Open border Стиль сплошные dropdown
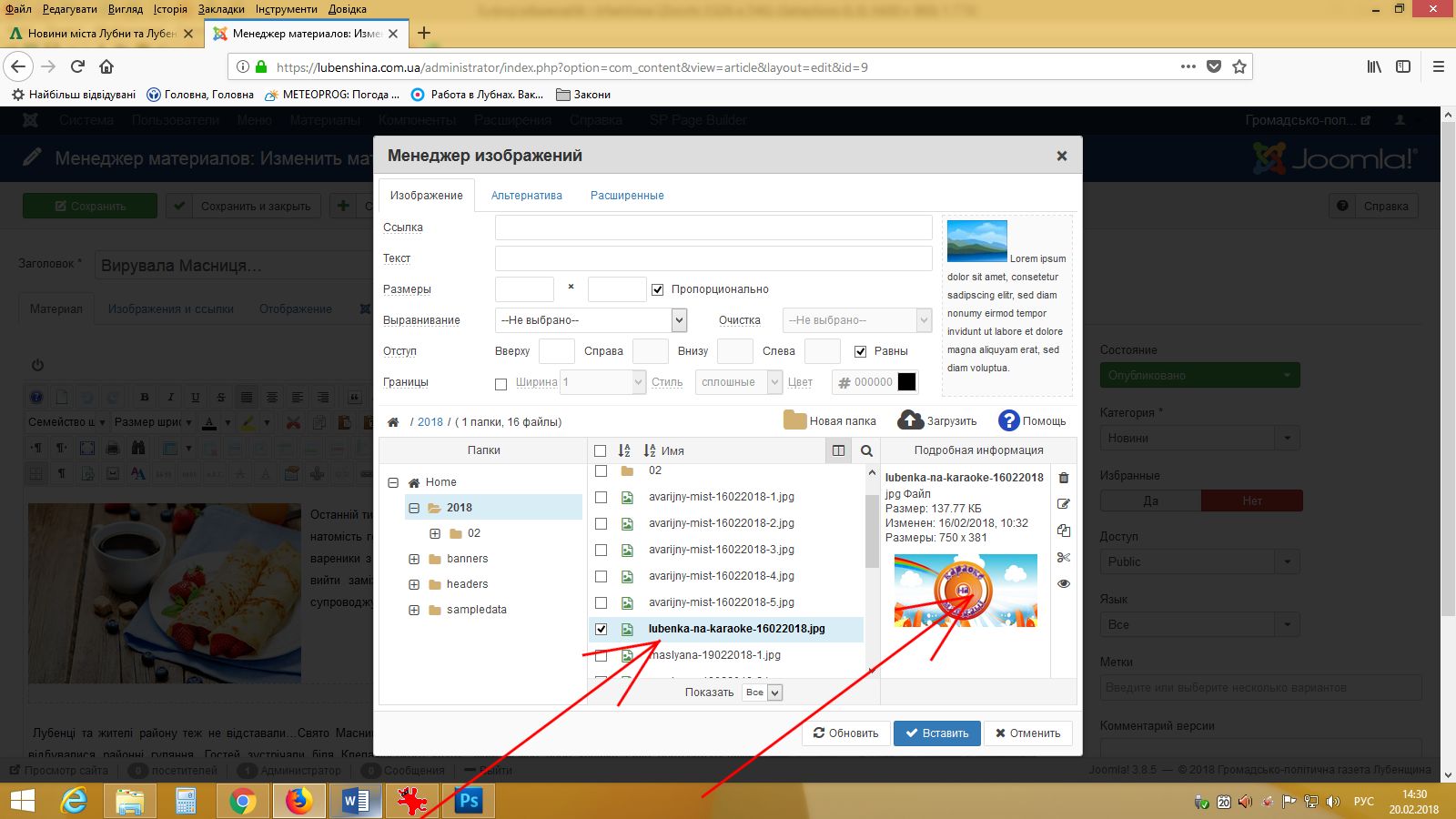This screenshot has width=1456, height=819. tap(739, 382)
